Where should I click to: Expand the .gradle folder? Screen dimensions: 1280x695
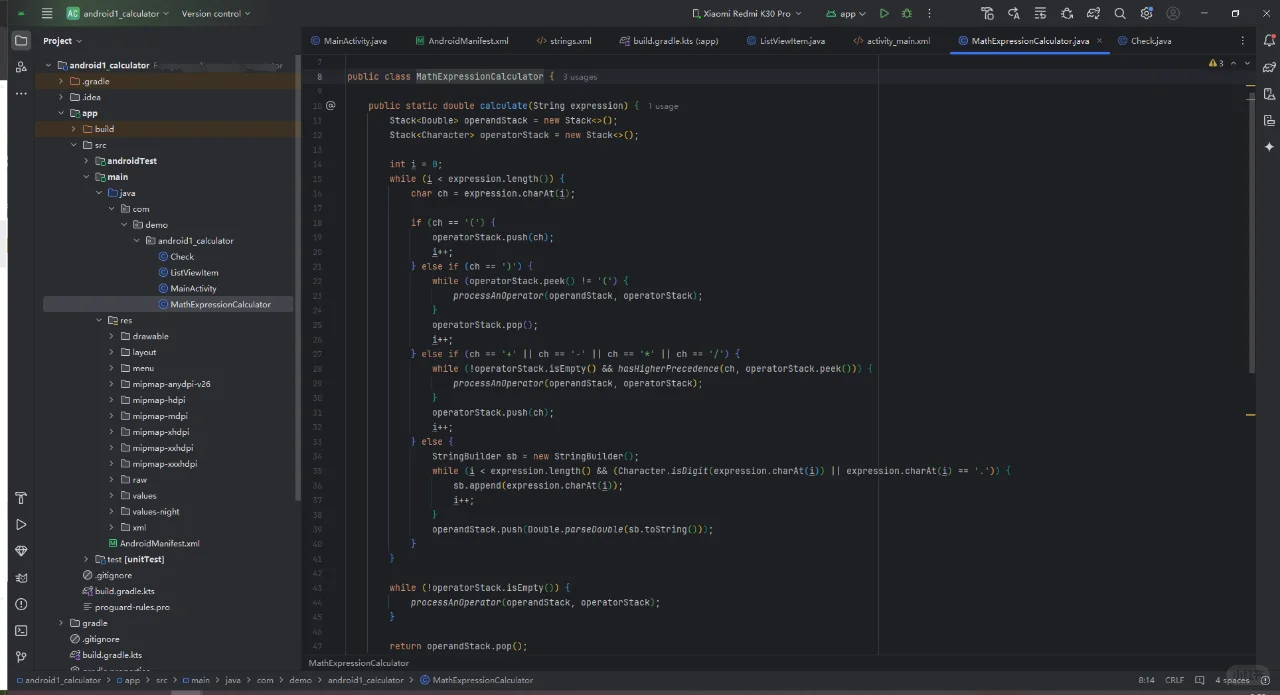coord(61,81)
